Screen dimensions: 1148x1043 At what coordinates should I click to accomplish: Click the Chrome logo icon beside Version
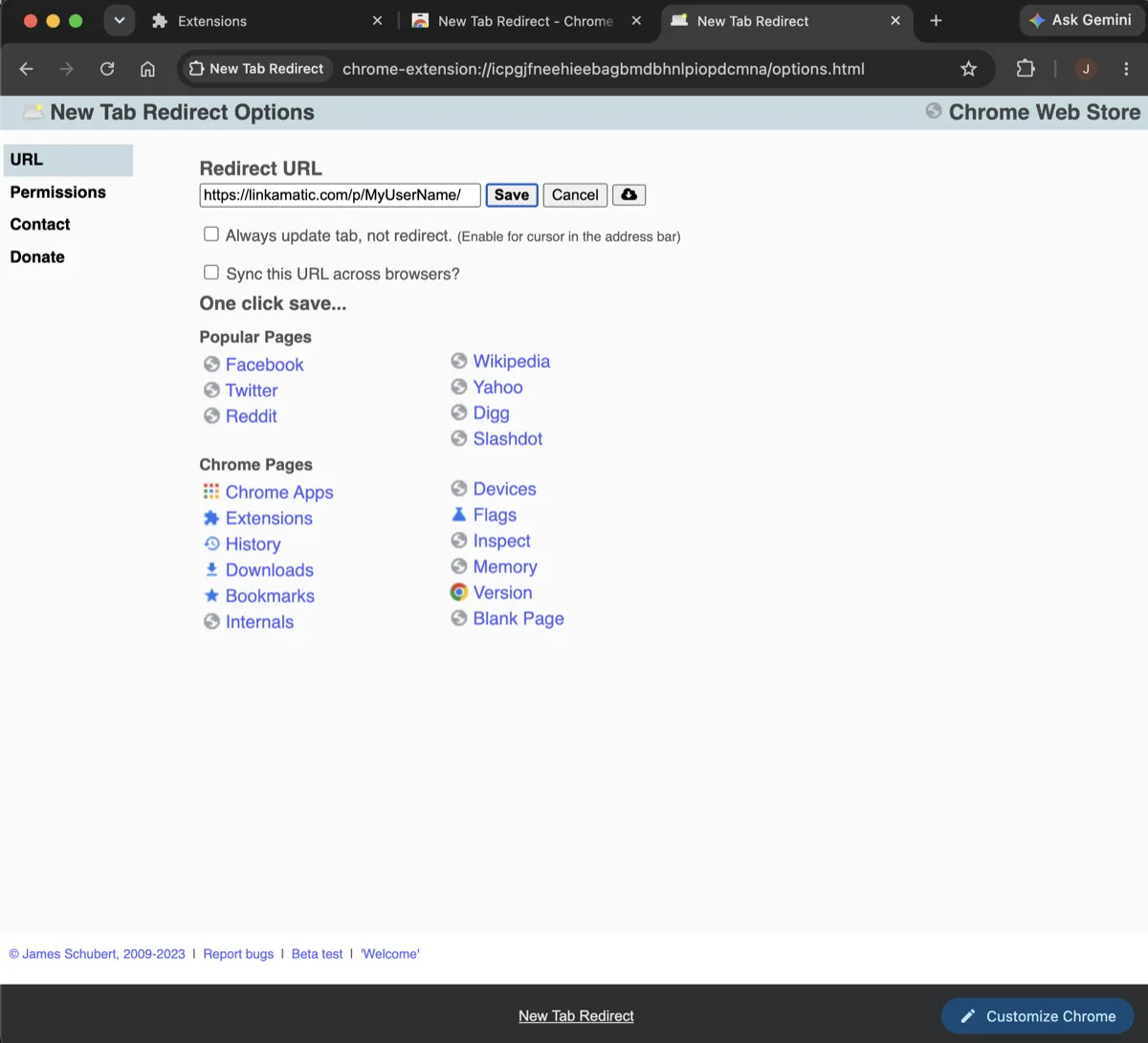459,592
